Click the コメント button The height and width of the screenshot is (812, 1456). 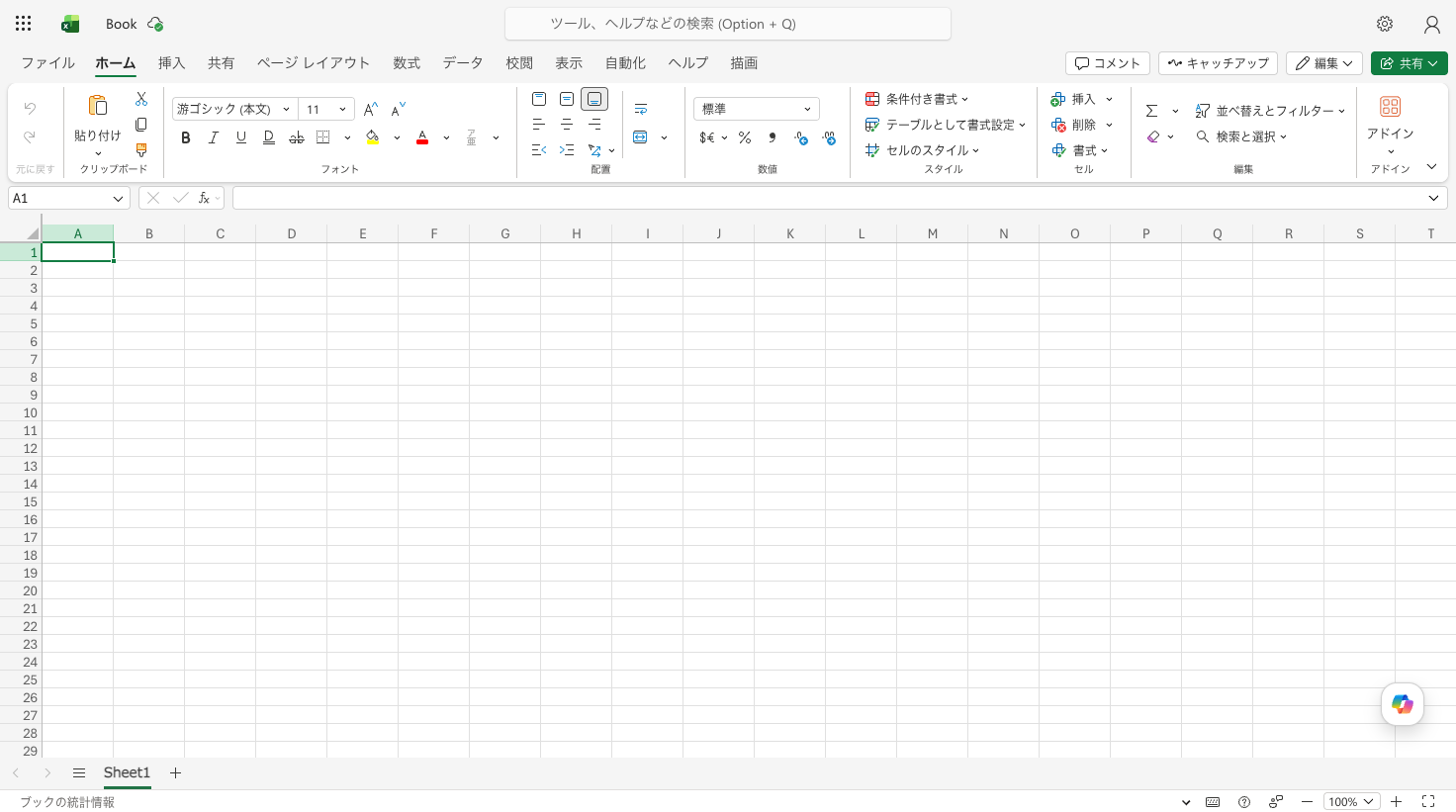(1108, 63)
